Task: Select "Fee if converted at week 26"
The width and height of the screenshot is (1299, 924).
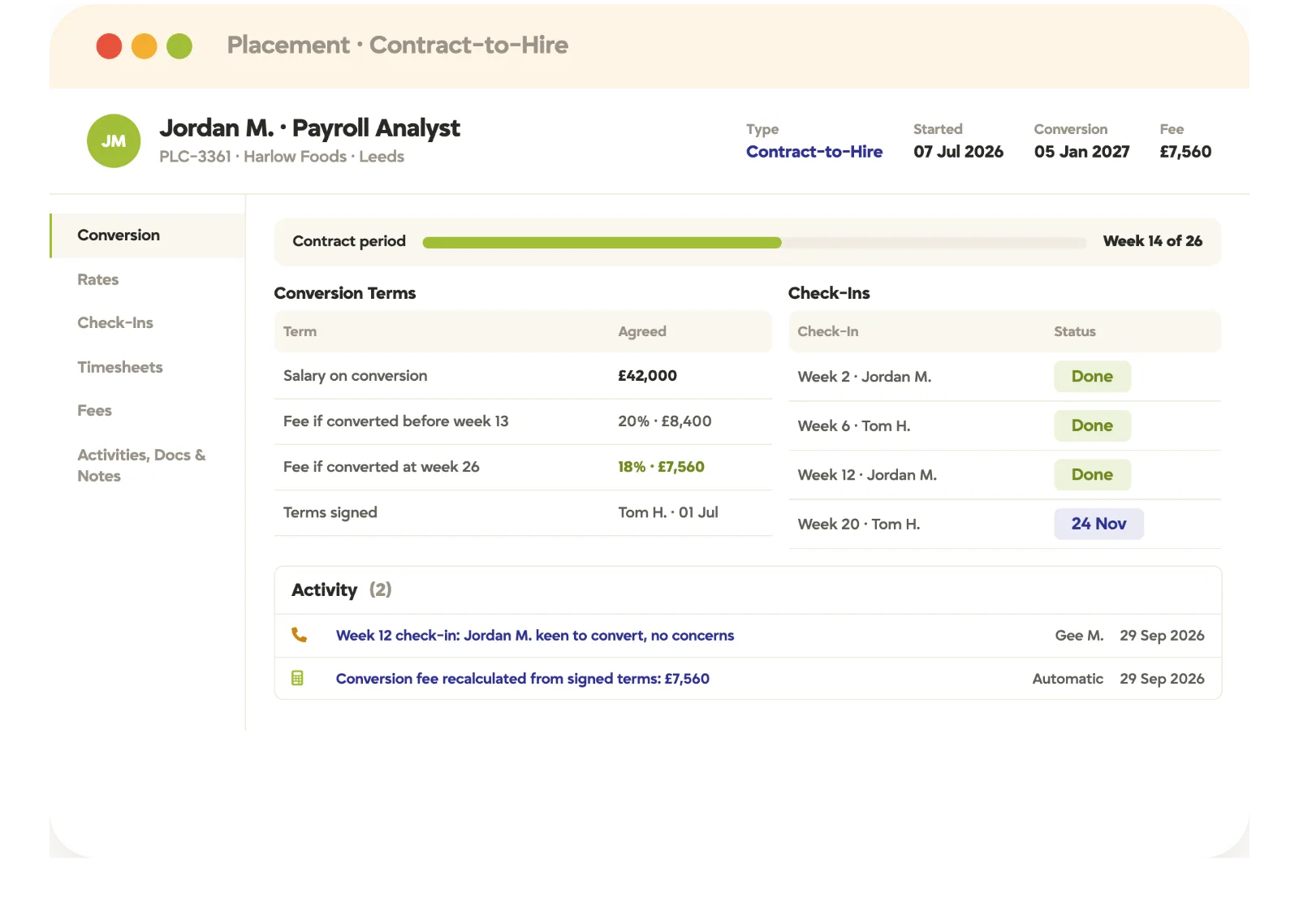Action: (x=382, y=467)
